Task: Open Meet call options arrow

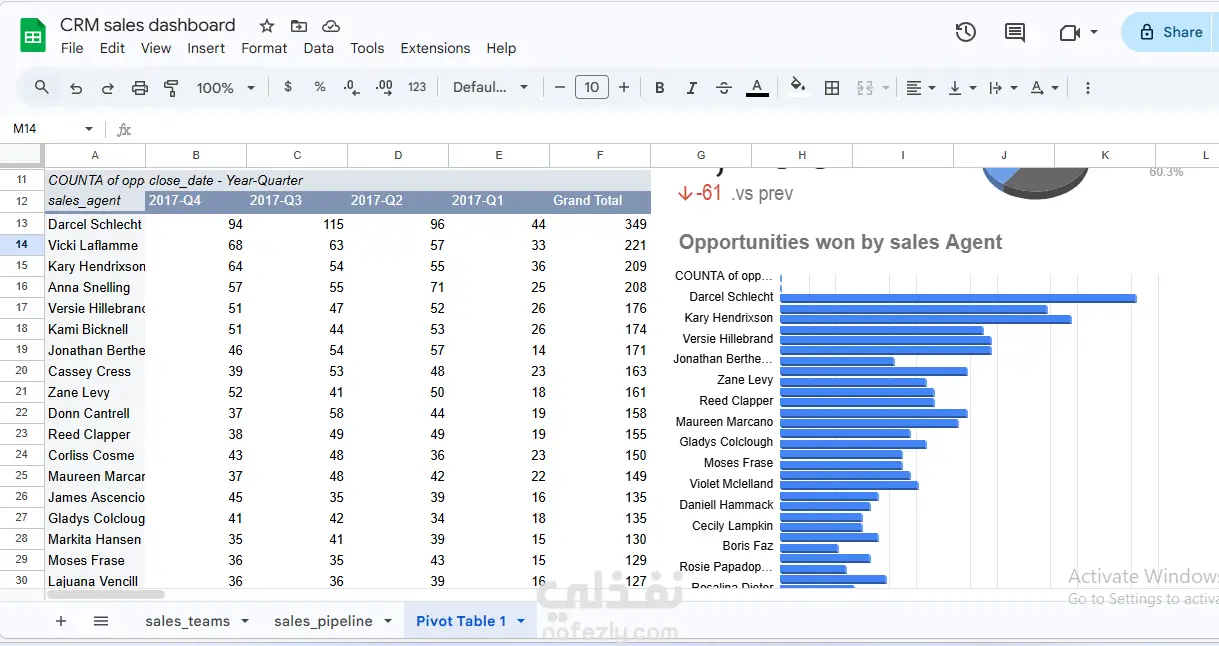Action: point(1094,32)
